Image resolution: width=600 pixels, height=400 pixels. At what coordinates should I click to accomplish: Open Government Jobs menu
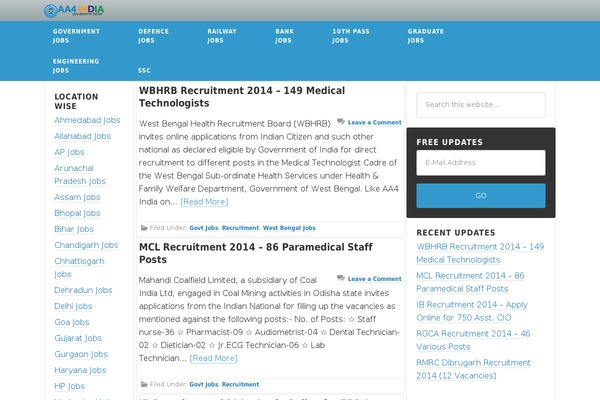pyautogui.click(x=76, y=36)
